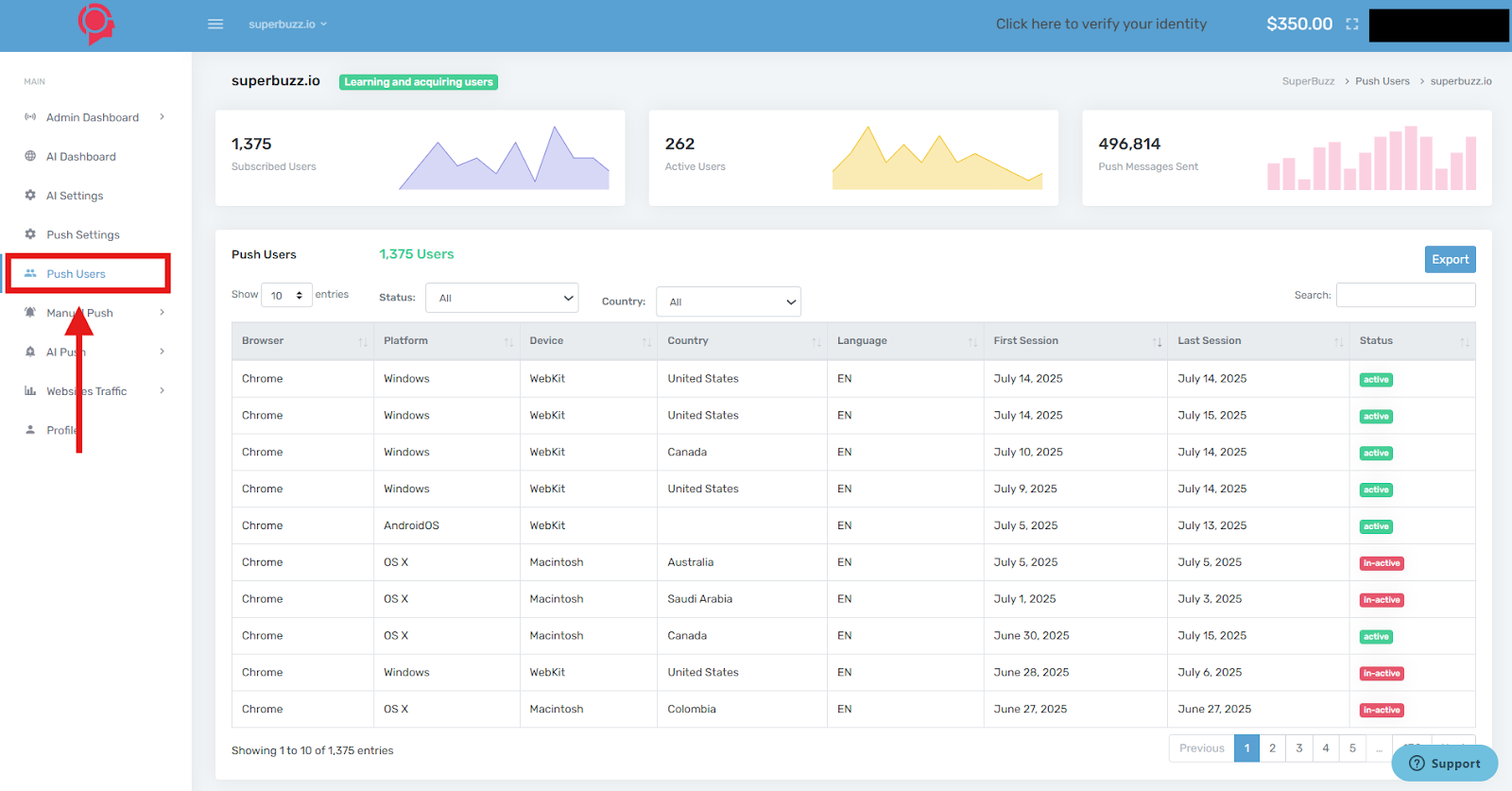Sort table by Last Session column
The height and width of the screenshot is (791, 1512).
[x=1258, y=341]
